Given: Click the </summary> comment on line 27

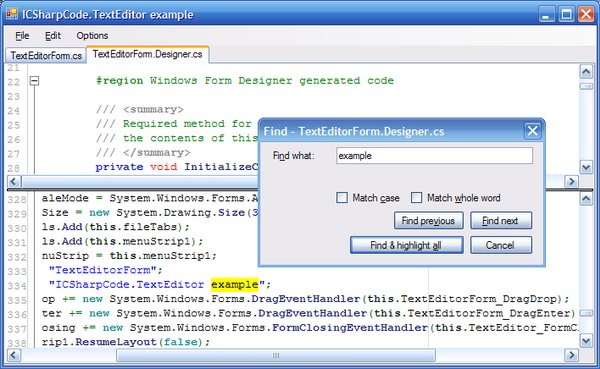Looking at the screenshot, I should (157, 153).
